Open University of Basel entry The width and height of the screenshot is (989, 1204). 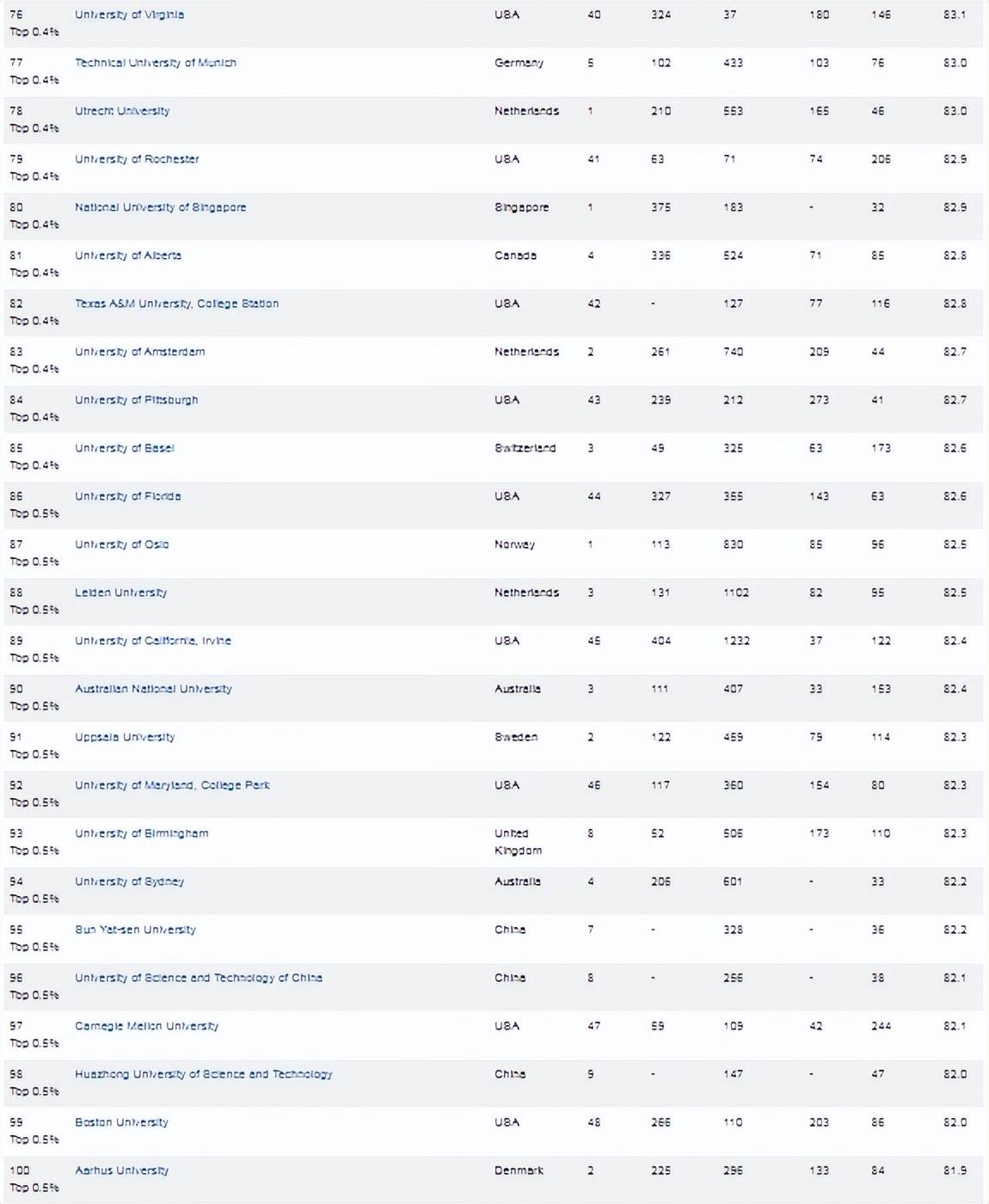coord(124,448)
